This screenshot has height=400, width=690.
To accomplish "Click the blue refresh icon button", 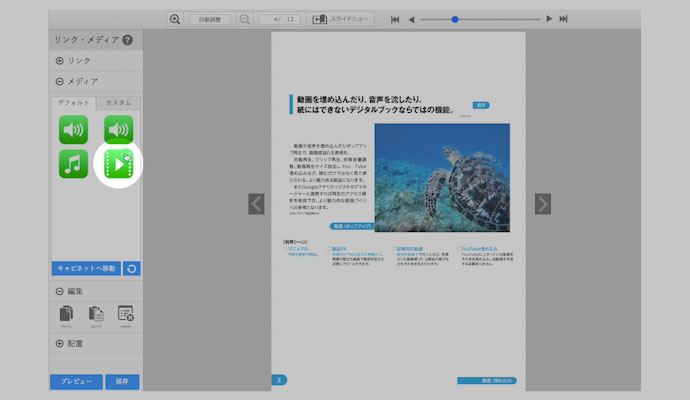I will (132, 269).
